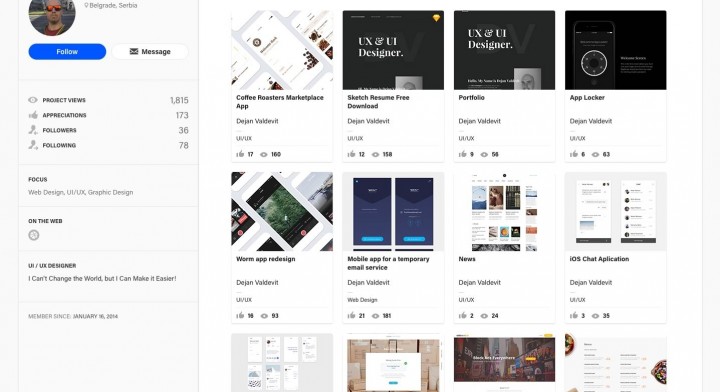This screenshot has height=392, width=720.
Task: Click the 36 followers count
Action: click(183, 130)
